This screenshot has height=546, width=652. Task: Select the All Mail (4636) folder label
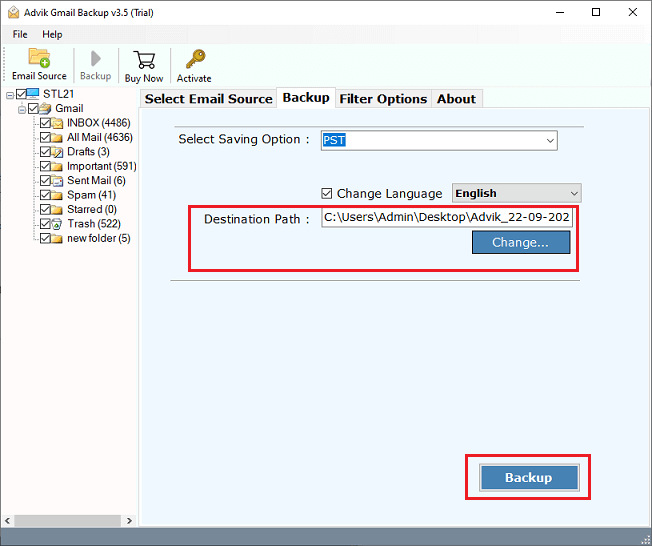click(x=100, y=138)
